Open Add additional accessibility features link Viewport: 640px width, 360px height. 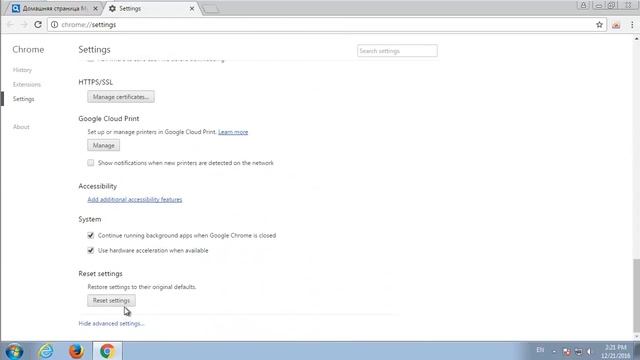(x=135, y=199)
